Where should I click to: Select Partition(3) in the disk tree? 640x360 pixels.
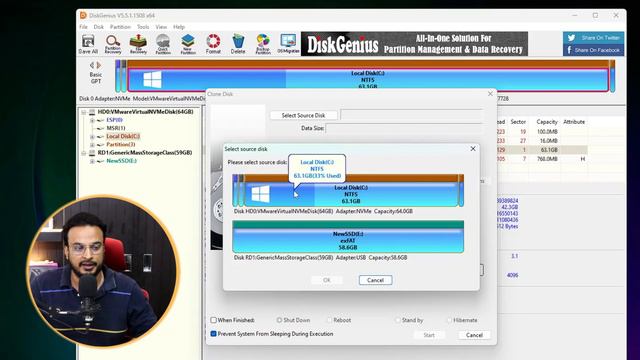120,144
